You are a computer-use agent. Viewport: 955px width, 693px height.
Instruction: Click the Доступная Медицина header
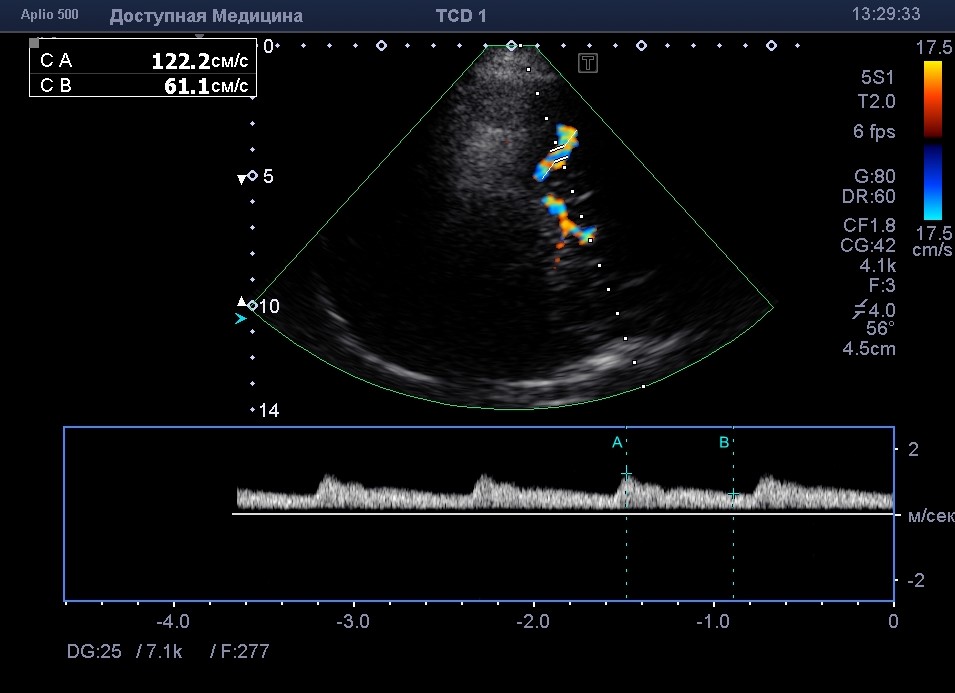(x=206, y=16)
